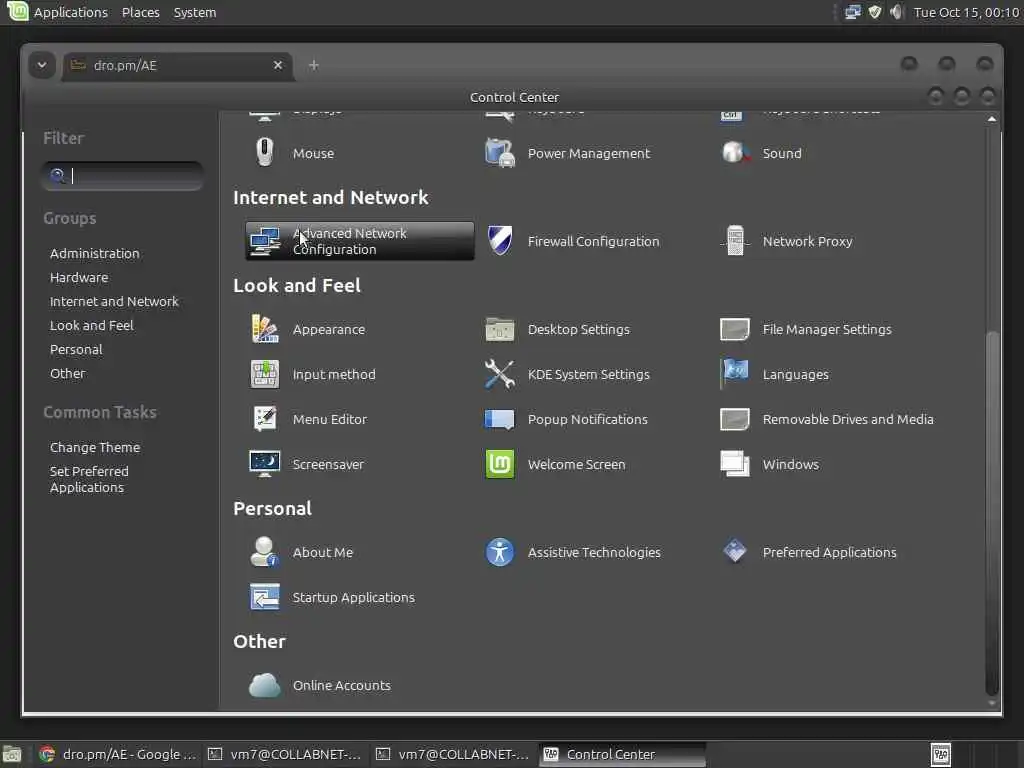Open Windows settings icon
The height and width of the screenshot is (768, 1024).
coord(735,464)
